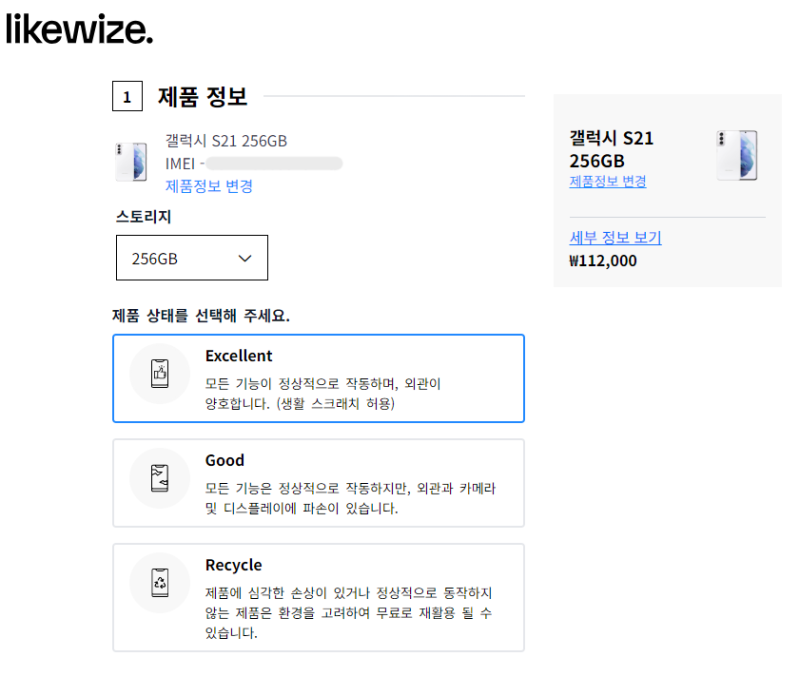Click the likewize logo

click(x=80, y=30)
